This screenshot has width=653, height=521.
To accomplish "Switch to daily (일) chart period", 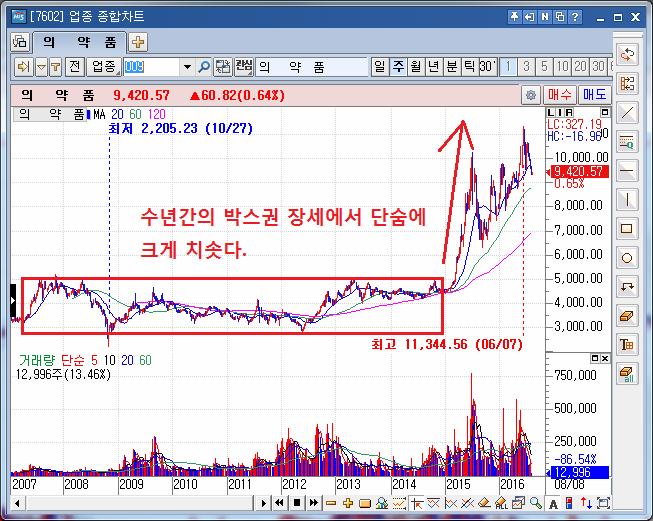I will 380,67.
